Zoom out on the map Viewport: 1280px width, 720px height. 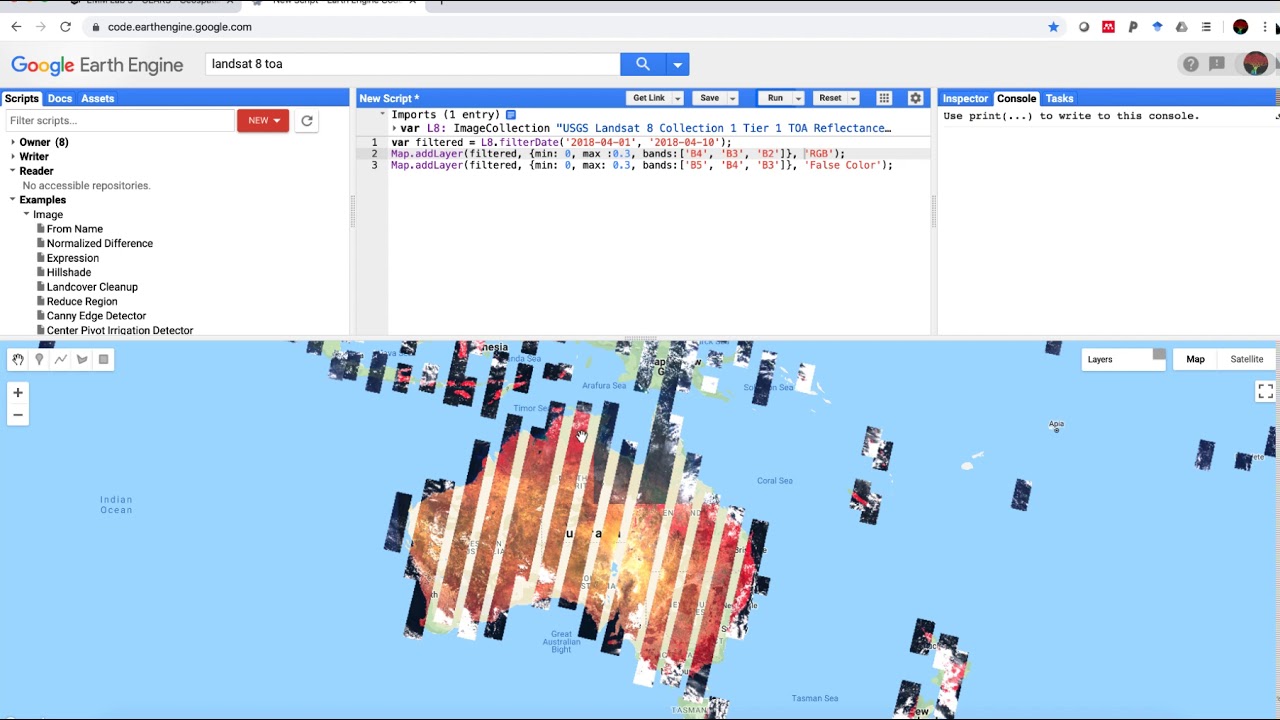click(18, 415)
